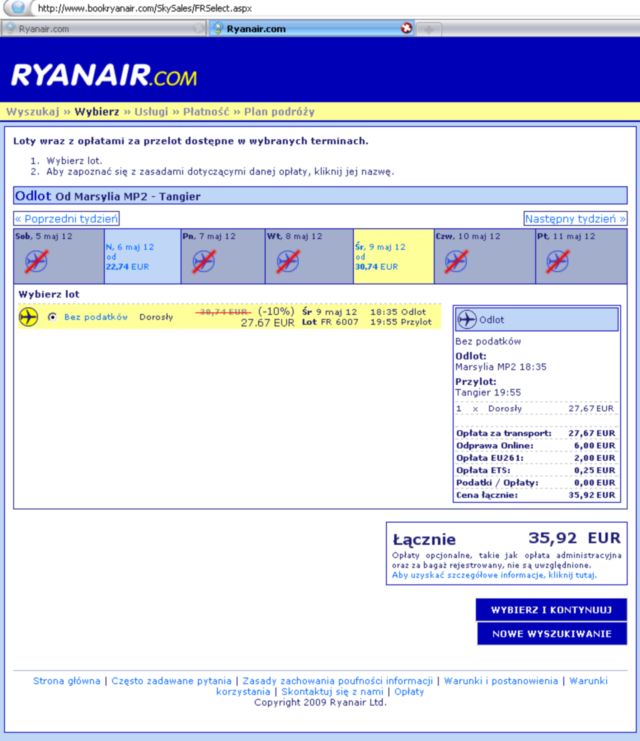Click Marsylia MP2 18:35 departure text
Viewport: 640px width, 741px height.
pos(501,367)
